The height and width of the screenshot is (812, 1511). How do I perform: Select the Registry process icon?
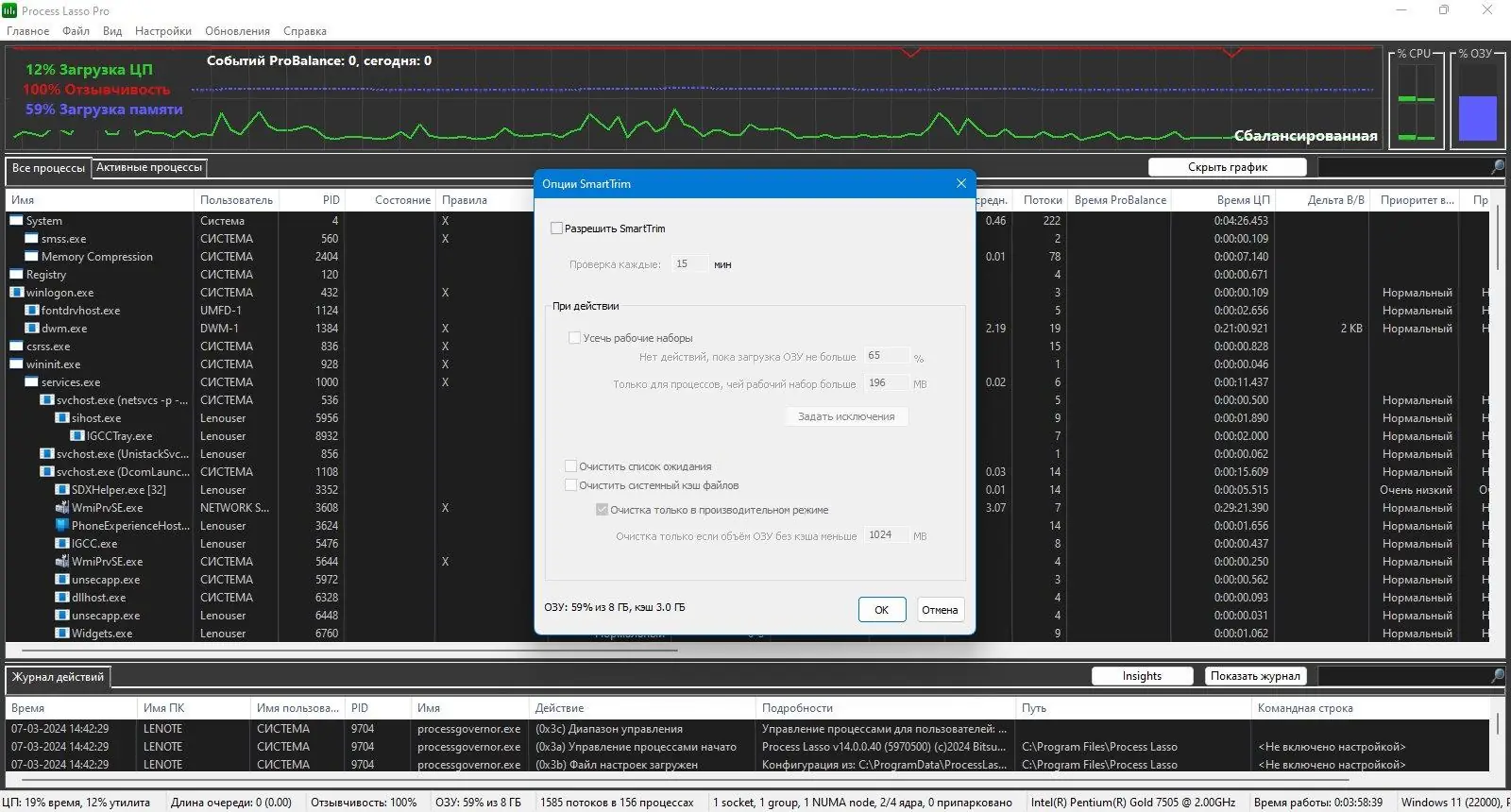pos(16,275)
